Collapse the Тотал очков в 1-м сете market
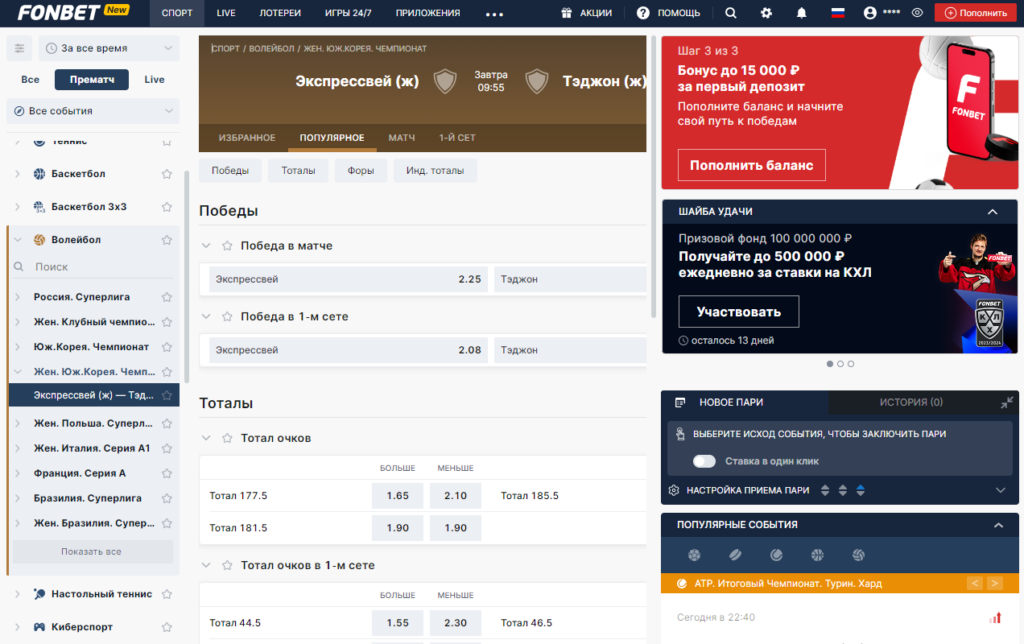This screenshot has width=1024, height=644. click(206, 565)
